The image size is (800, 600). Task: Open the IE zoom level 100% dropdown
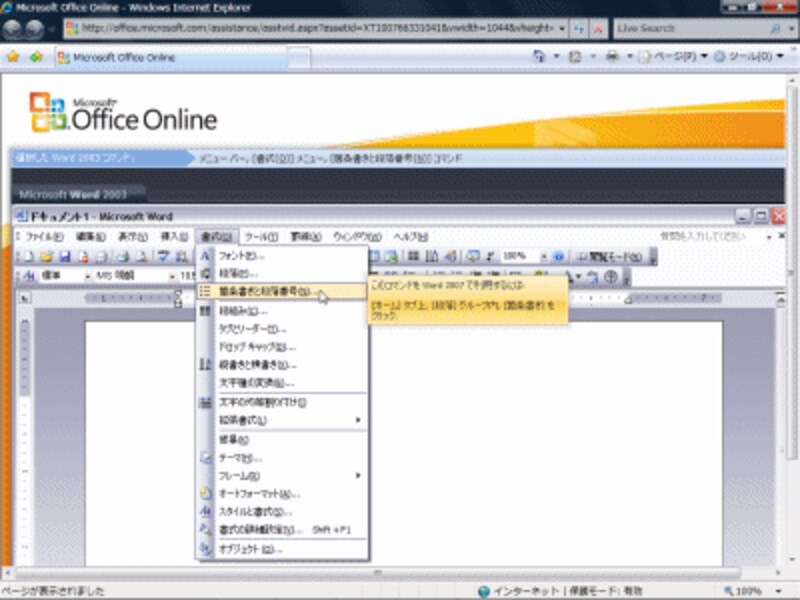pos(778,591)
